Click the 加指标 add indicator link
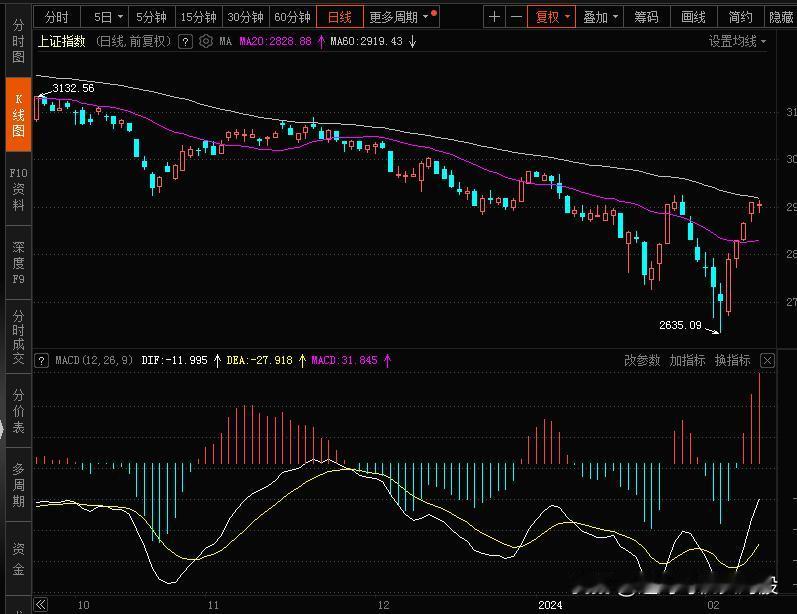 687,360
